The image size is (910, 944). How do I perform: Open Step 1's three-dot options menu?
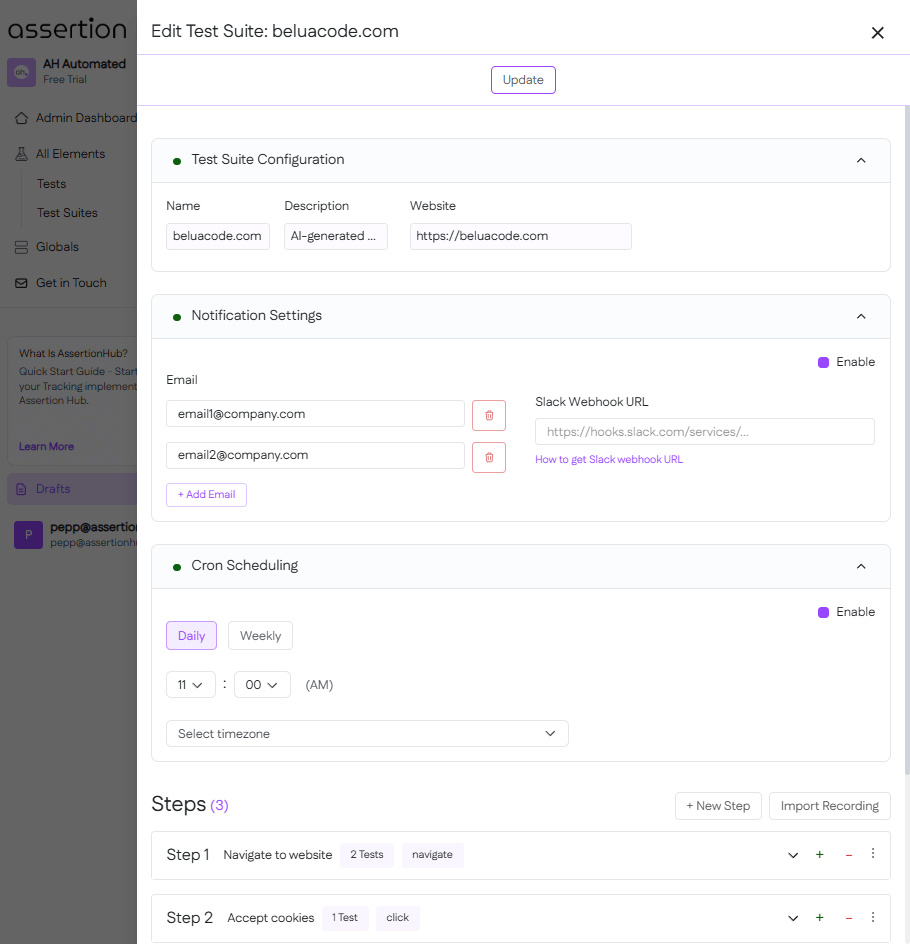(872, 855)
